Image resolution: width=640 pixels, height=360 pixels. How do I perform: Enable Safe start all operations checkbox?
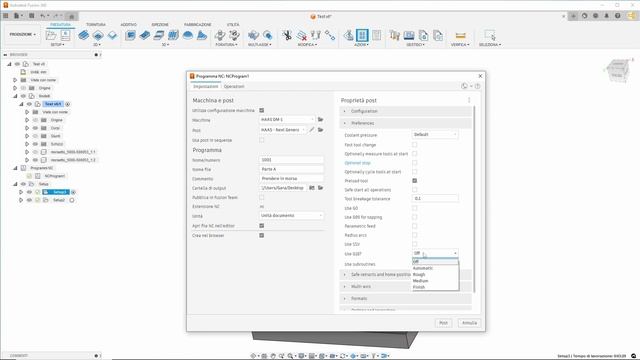(x=415, y=189)
